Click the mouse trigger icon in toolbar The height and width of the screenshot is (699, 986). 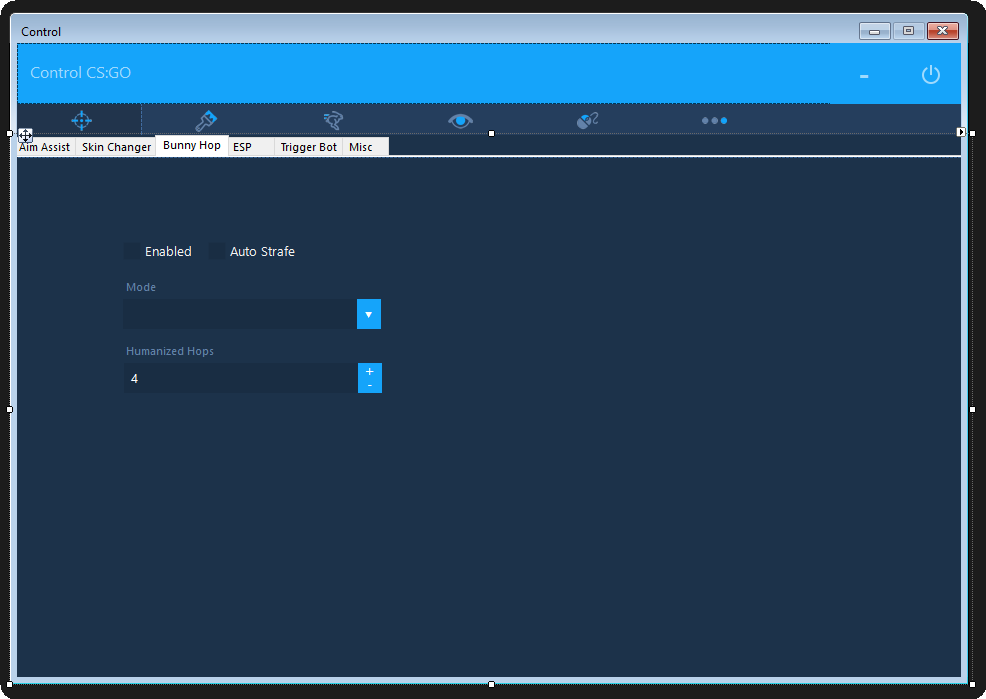pos(587,120)
